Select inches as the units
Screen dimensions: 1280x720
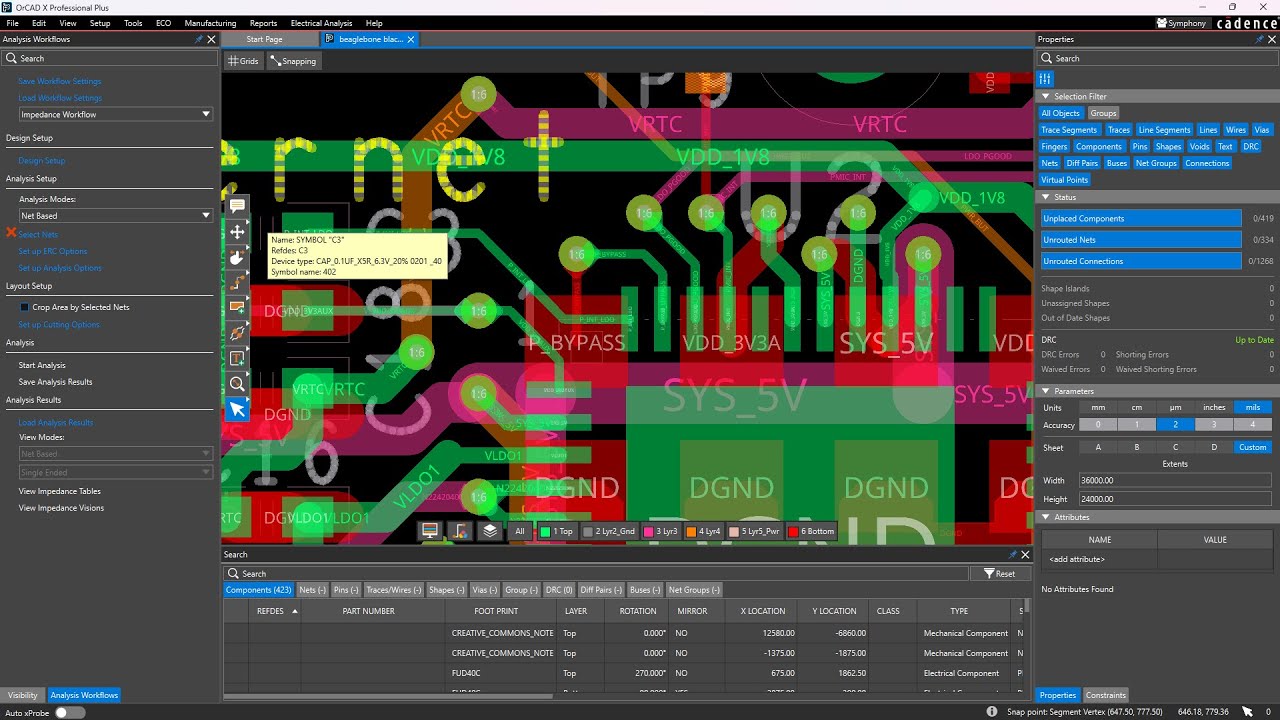[x=1214, y=407]
